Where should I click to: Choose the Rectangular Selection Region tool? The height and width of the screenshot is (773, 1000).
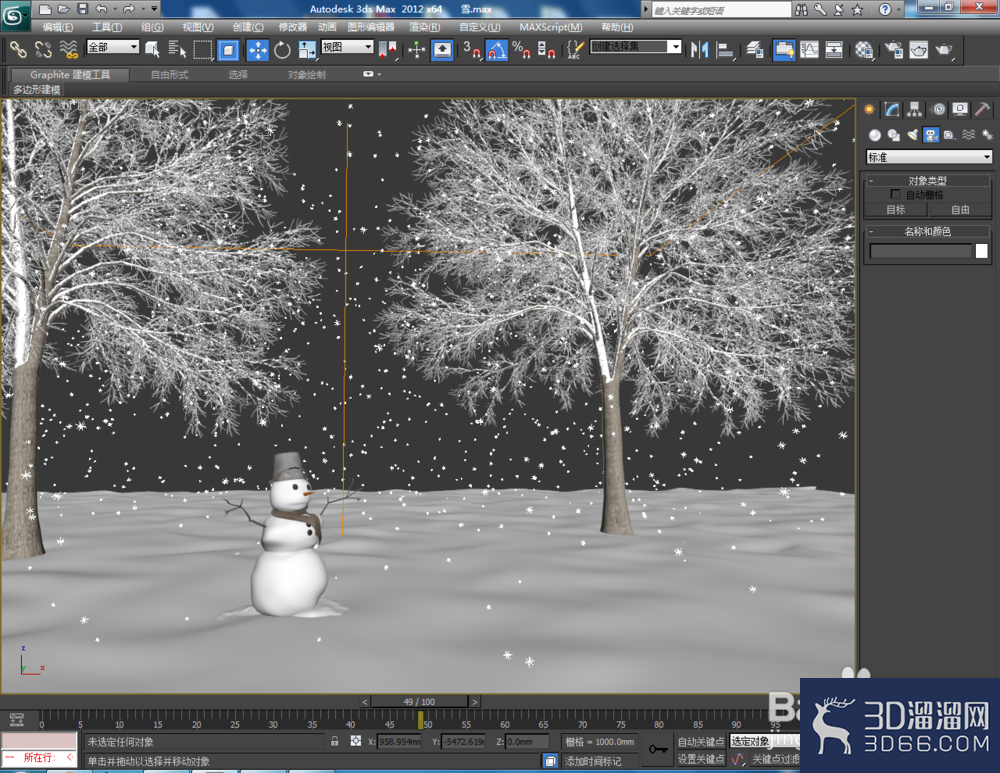point(203,49)
